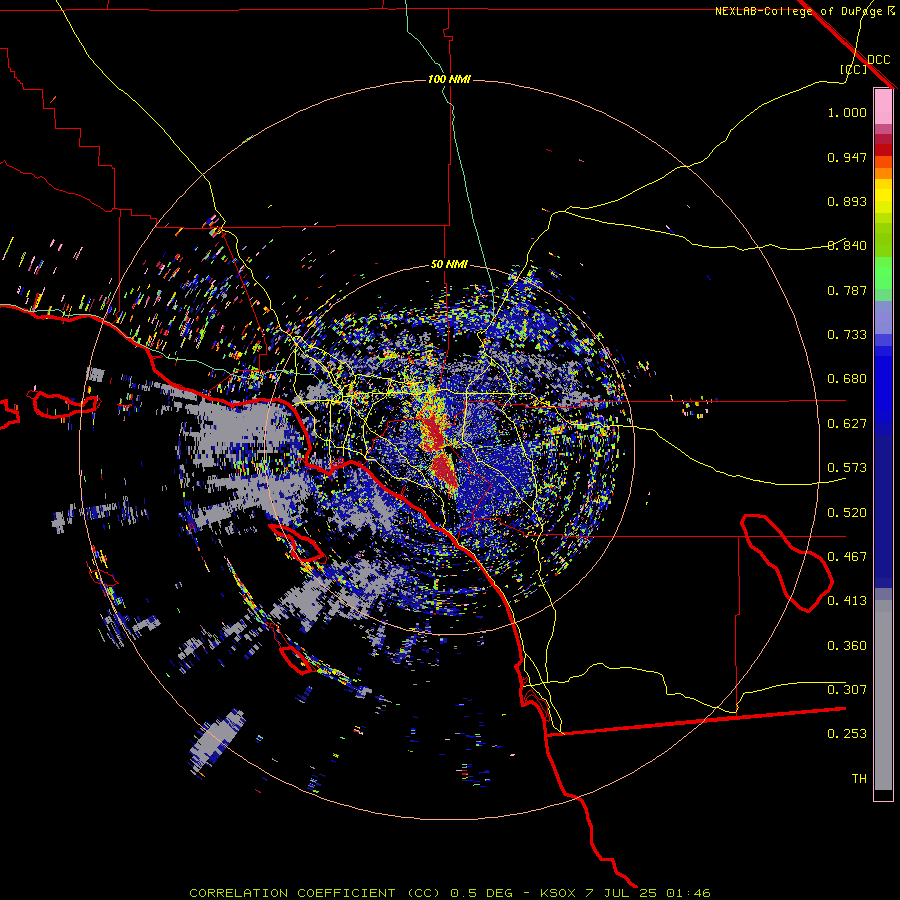Click the 0.520 scale value

tap(847, 513)
